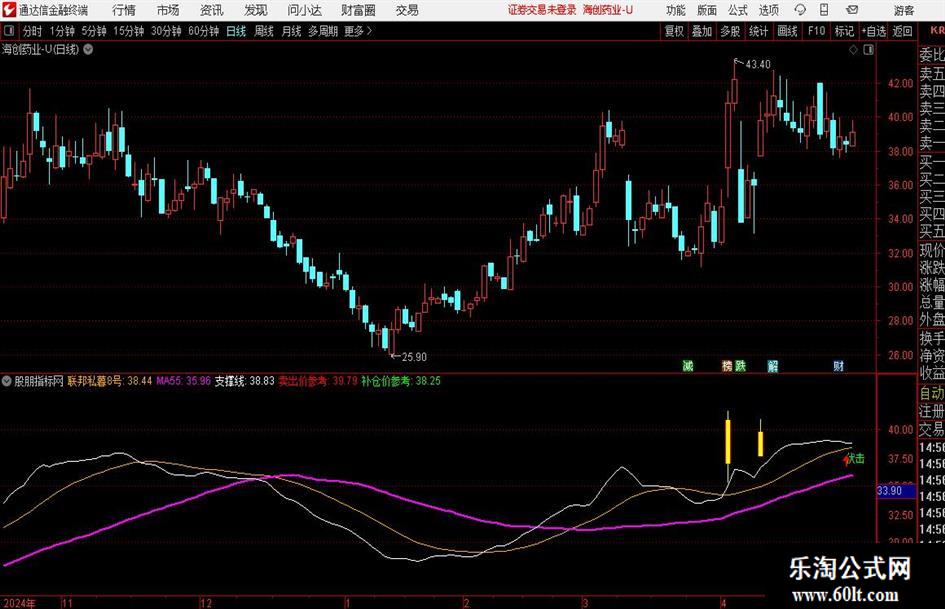Open the 问小达 menu
The height and width of the screenshot is (609, 945).
[304, 10]
